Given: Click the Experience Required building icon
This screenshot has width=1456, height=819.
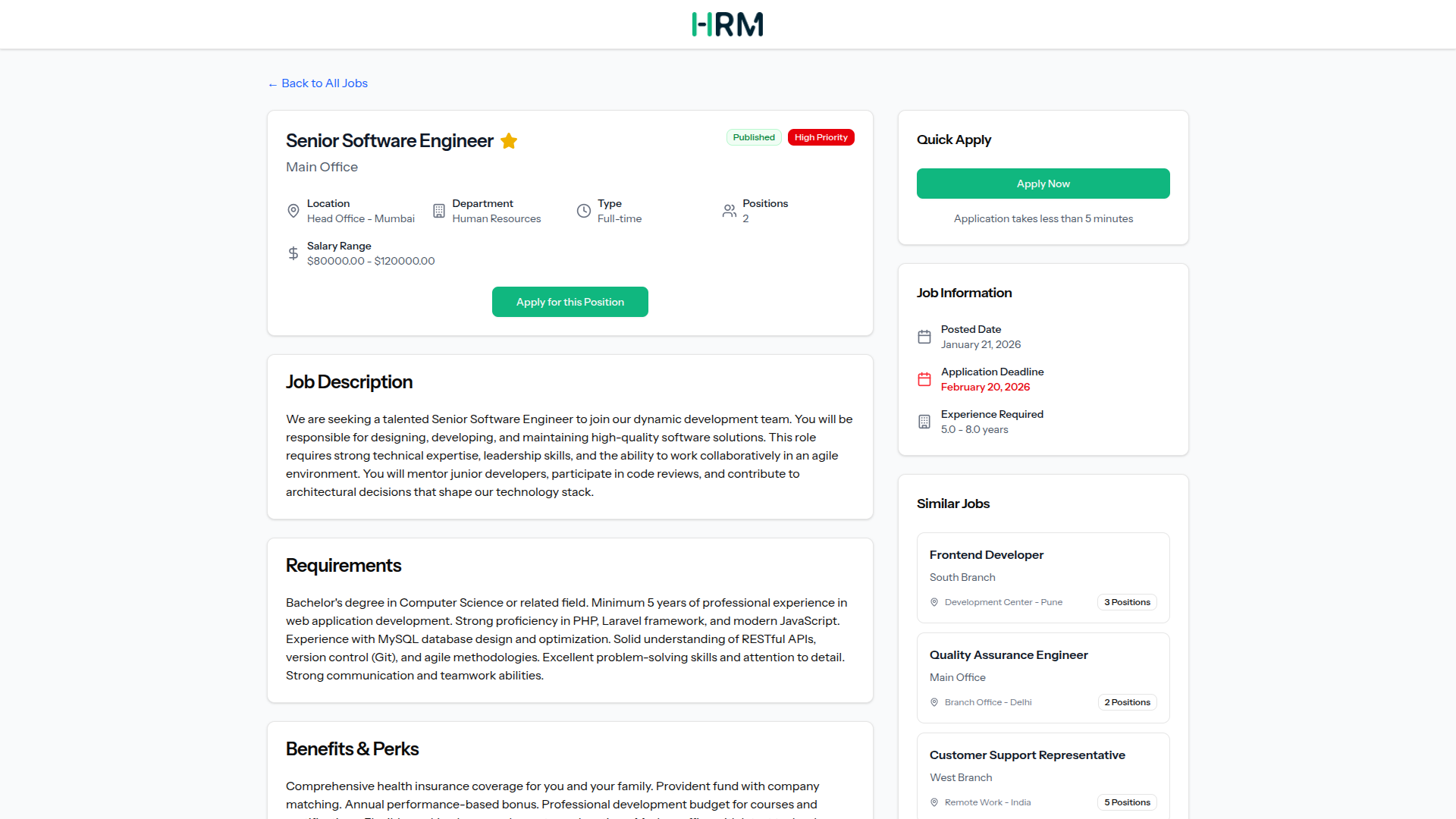Looking at the screenshot, I should (x=924, y=422).
